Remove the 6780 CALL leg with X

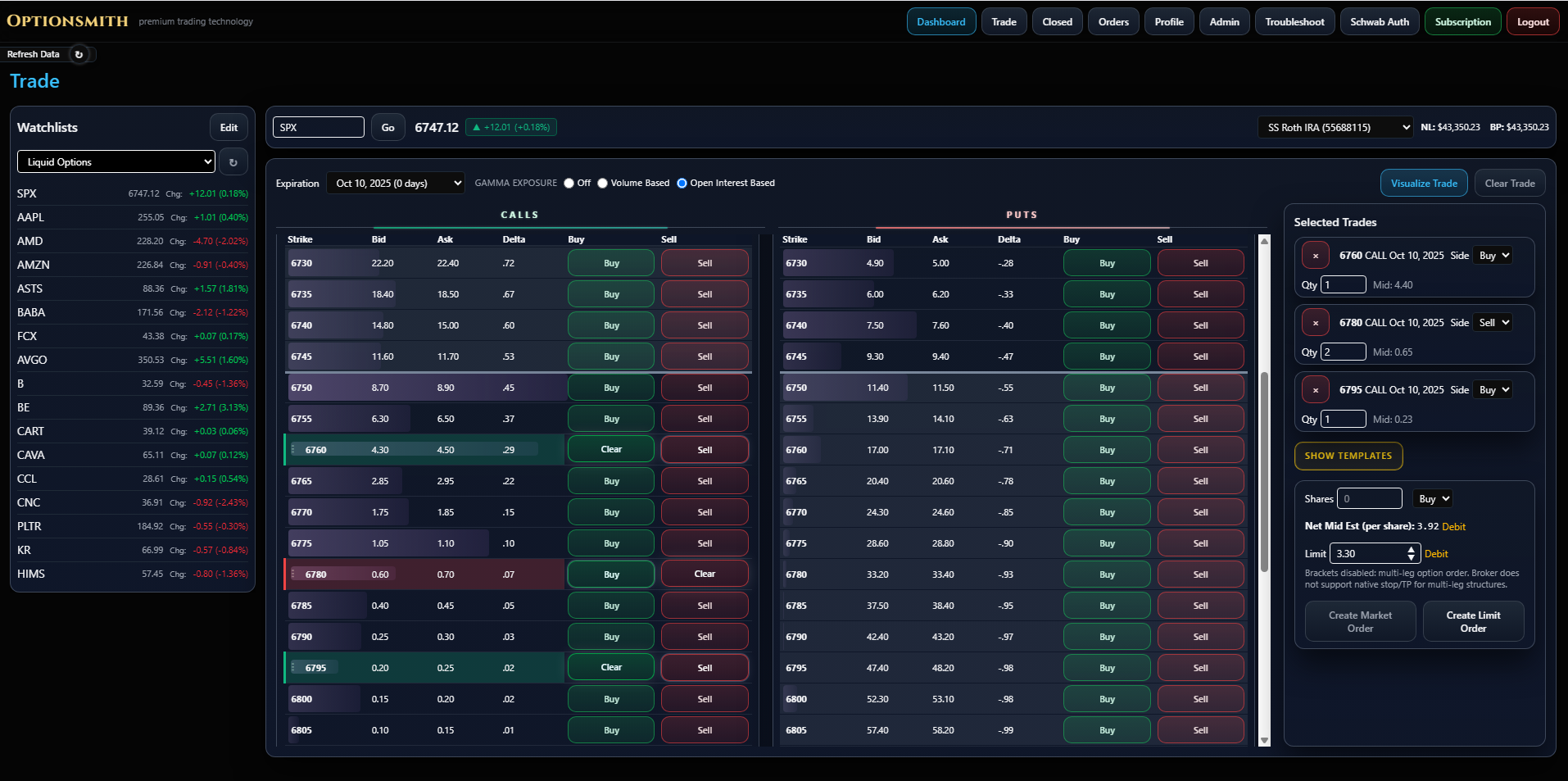click(1316, 323)
